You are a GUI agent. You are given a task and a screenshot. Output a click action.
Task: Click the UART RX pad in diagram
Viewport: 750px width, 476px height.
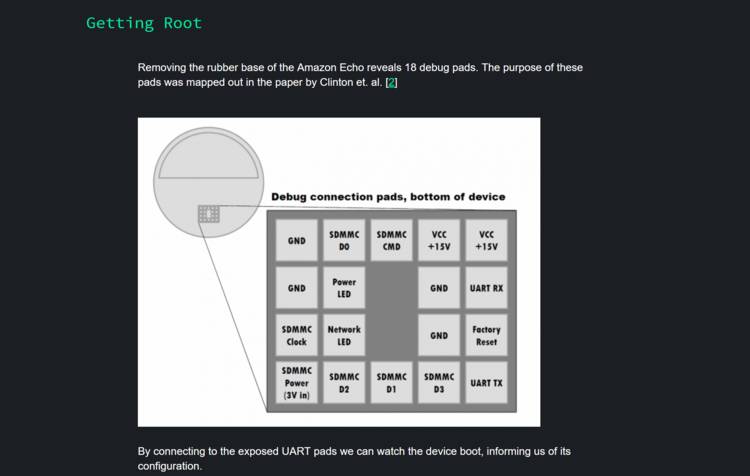tap(486, 288)
